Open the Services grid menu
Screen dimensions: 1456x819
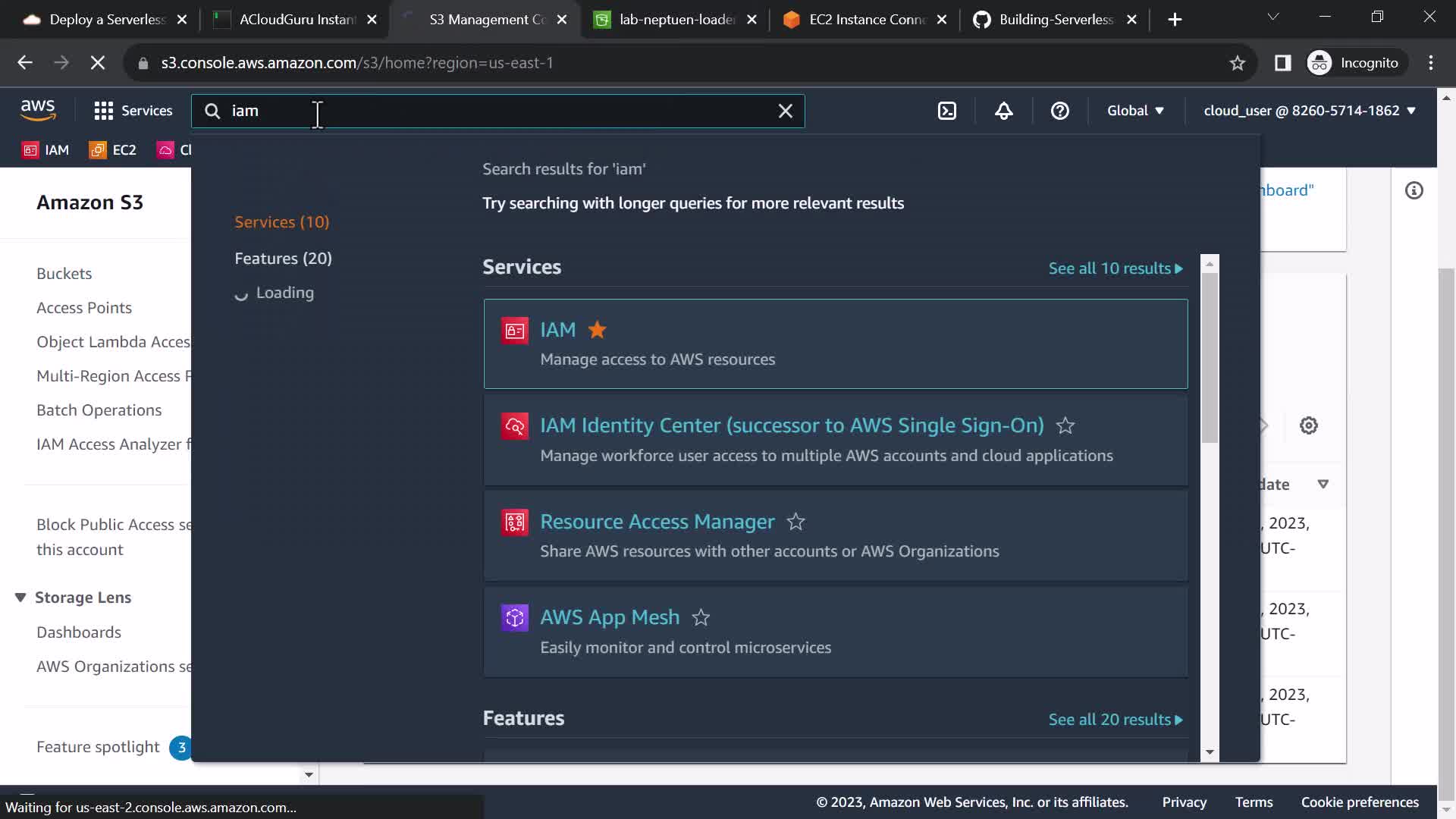[133, 111]
